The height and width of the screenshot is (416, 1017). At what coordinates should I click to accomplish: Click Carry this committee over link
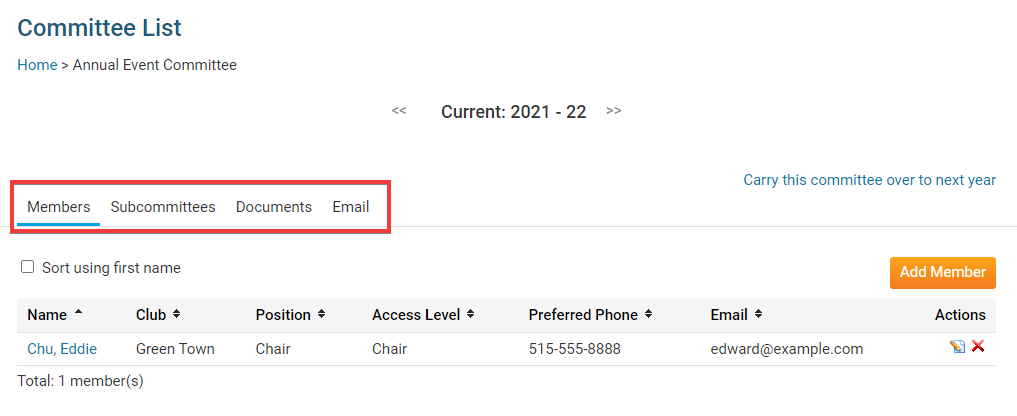869,180
